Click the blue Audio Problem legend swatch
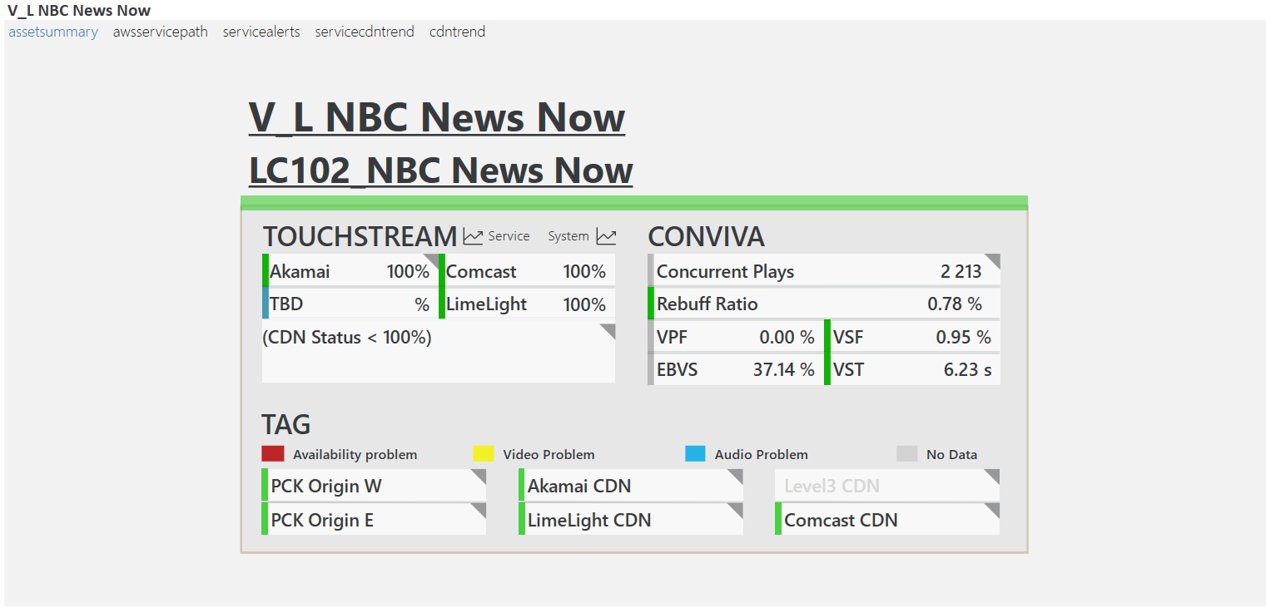This screenshot has width=1266, height=608. tap(695, 454)
